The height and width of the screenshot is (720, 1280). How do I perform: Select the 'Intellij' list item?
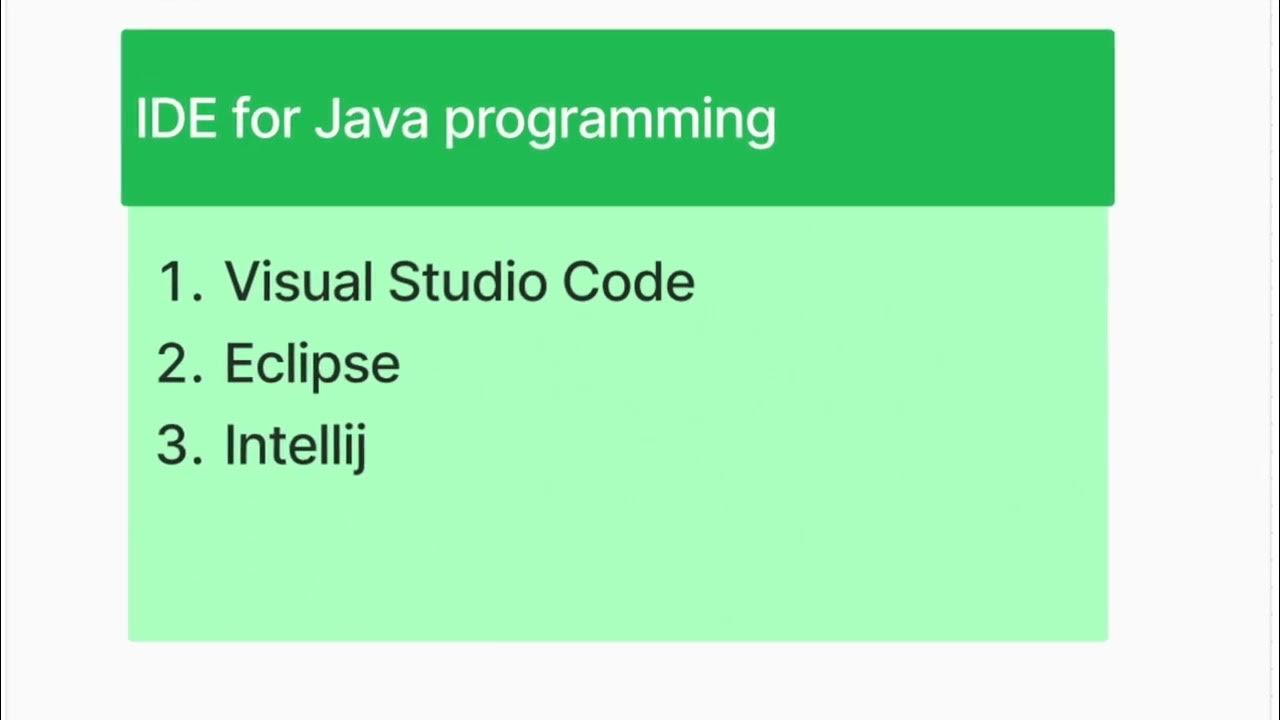pyautogui.click(x=296, y=446)
